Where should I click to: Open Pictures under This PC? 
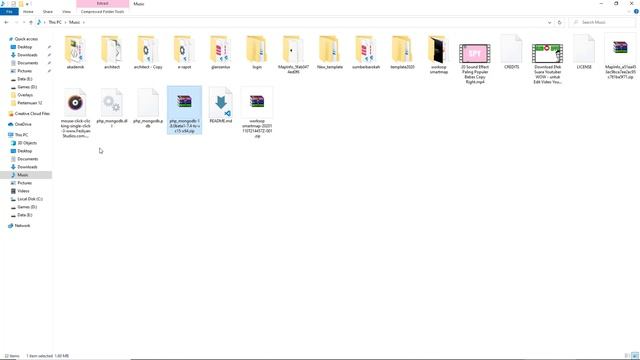click(x=24, y=183)
